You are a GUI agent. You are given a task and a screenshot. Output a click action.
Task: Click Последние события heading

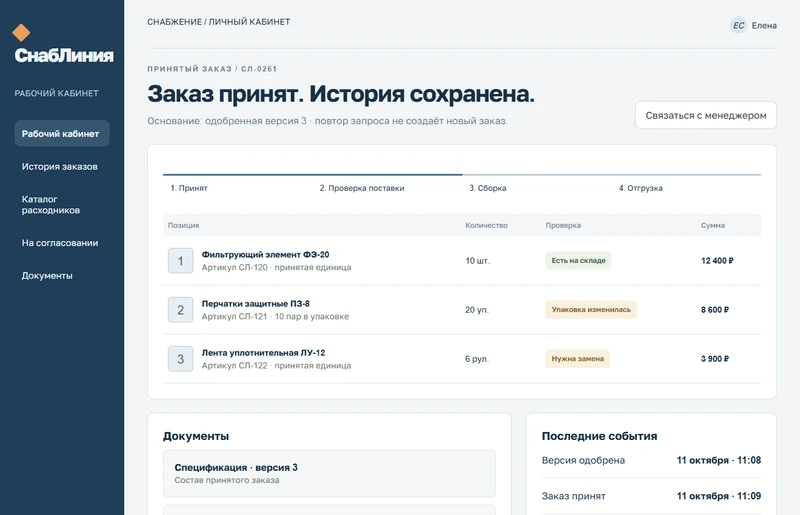point(599,436)
